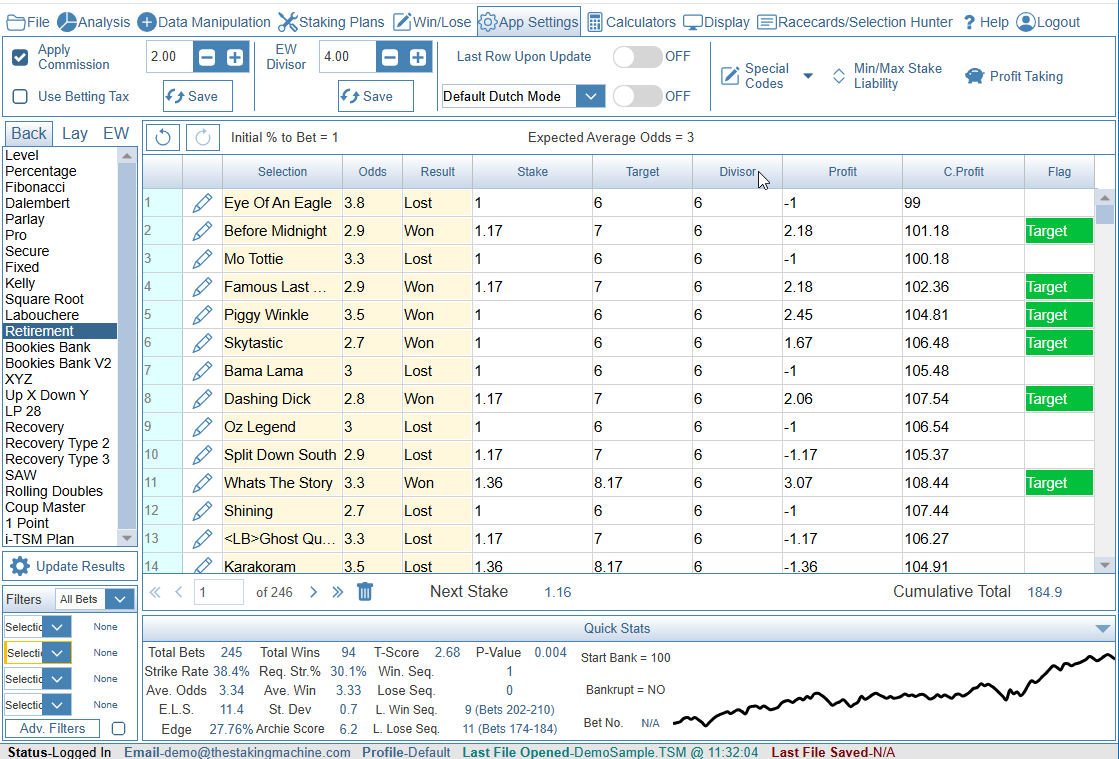Expand the Special Codes dropdown arrow
1119x759 pixels.
[808, 76]
